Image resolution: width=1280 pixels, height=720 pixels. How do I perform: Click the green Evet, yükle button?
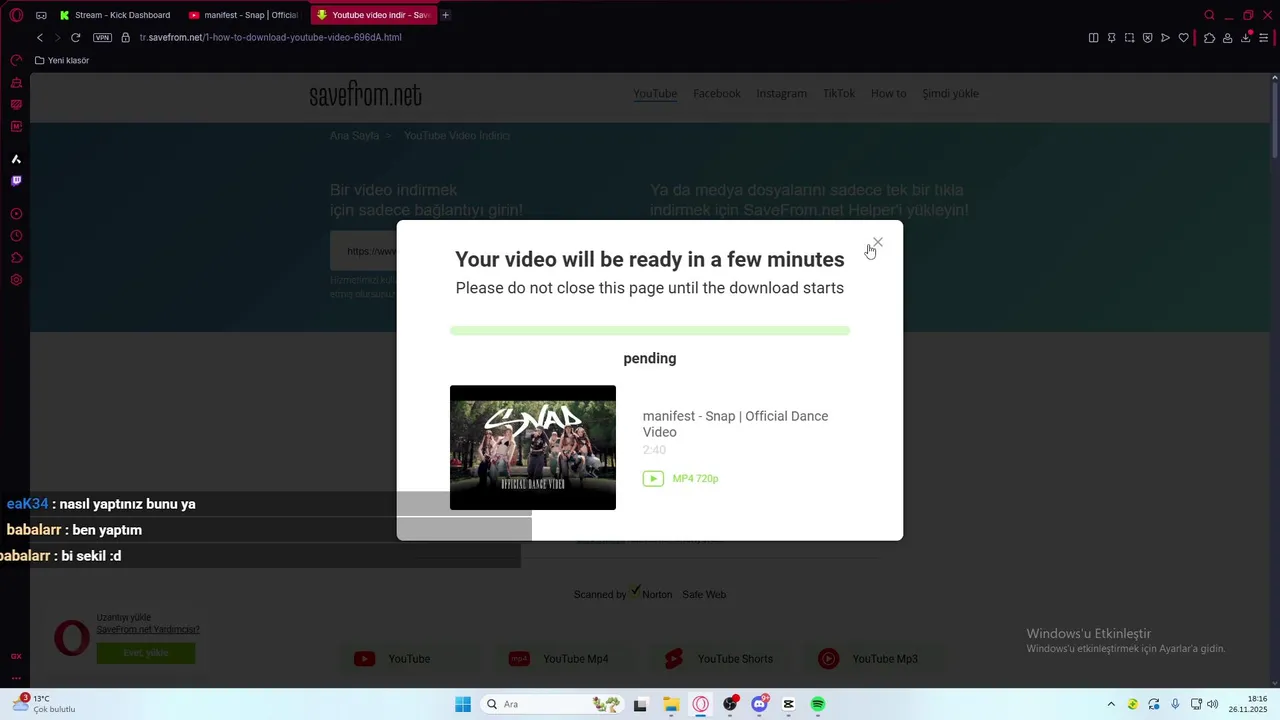click(x=146, y=652)
